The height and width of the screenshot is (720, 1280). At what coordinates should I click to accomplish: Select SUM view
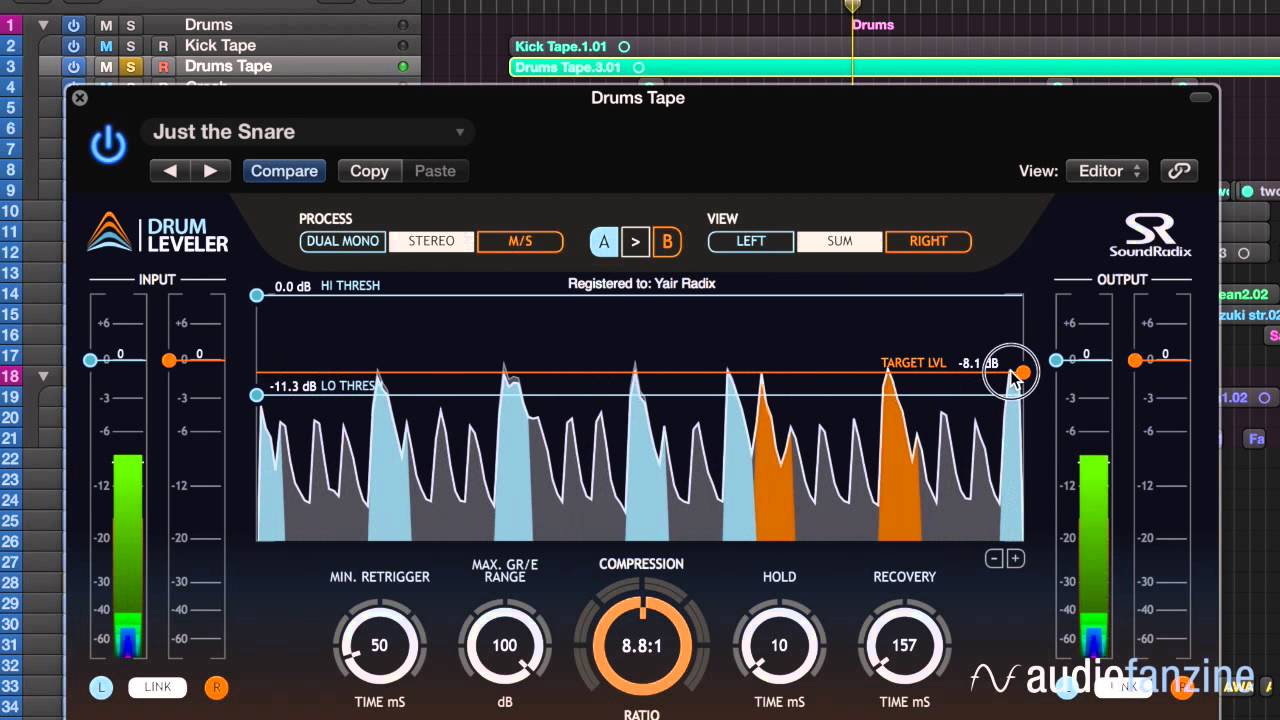pyautogui.click(x=839, y=241)
